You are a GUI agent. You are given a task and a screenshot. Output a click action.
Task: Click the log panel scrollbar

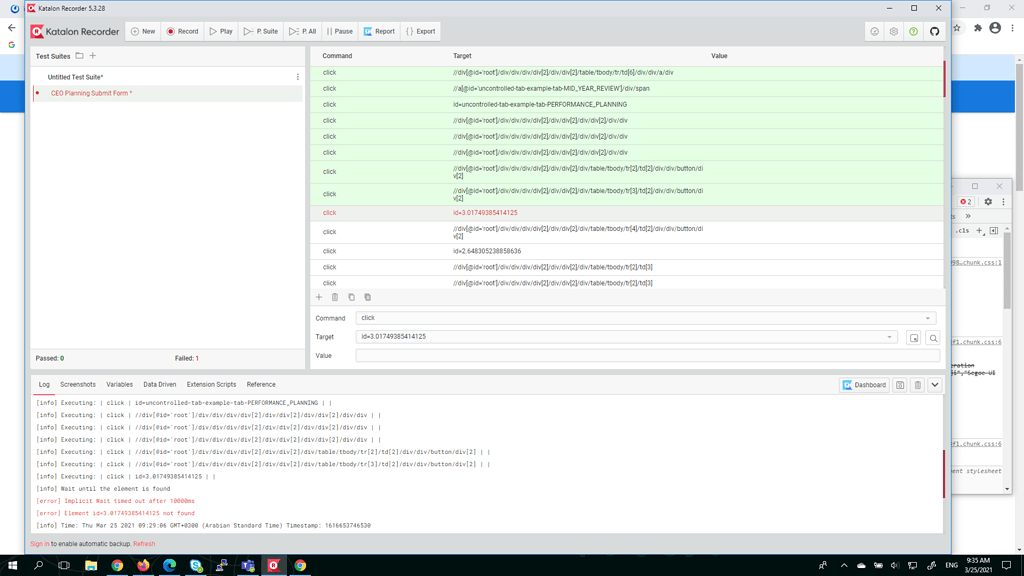[x=944, y=473]
